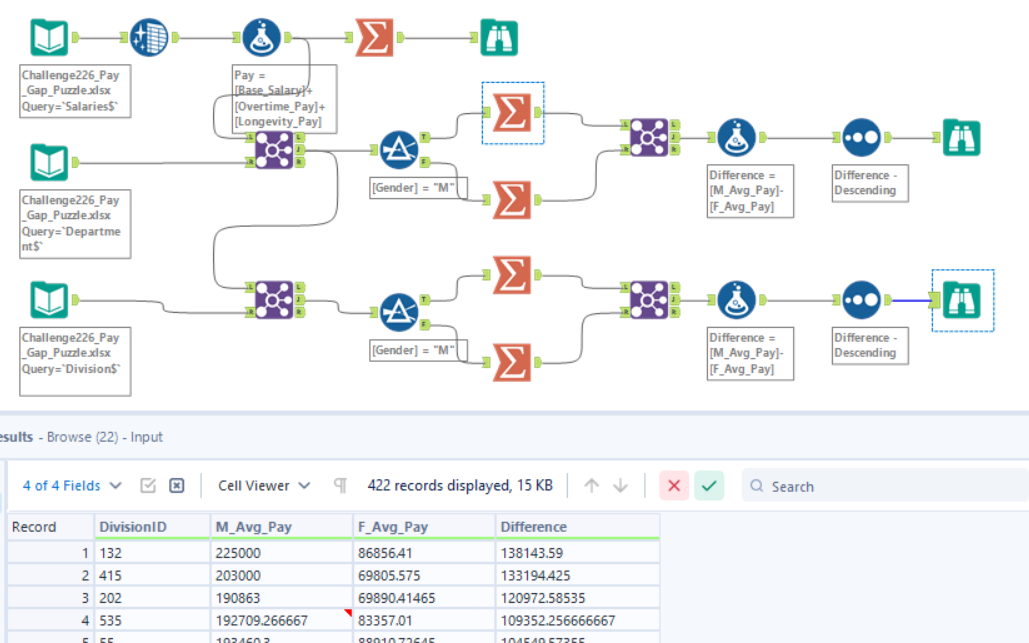The width and height of the screenshot is (1029, 643).
Task: Select the Department$ Input Data tool
Action: pos(49,162)
